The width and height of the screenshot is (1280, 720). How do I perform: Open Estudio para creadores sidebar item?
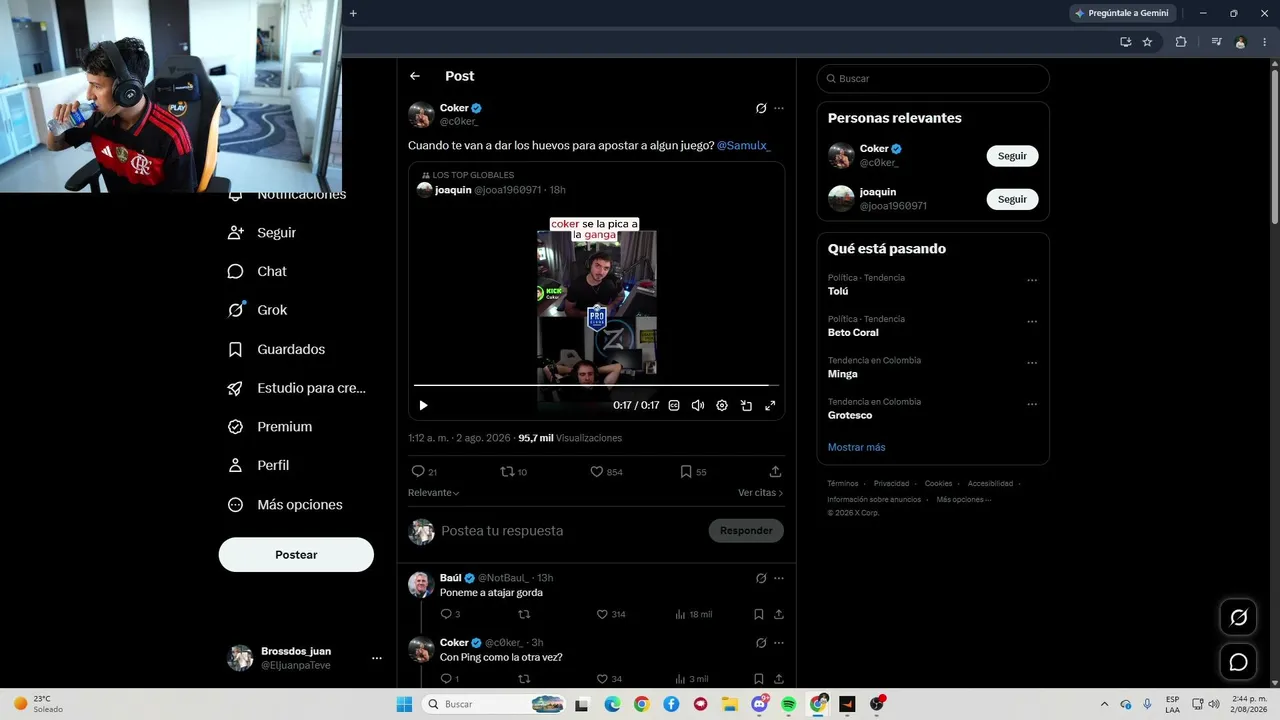[x=297, y=388]
